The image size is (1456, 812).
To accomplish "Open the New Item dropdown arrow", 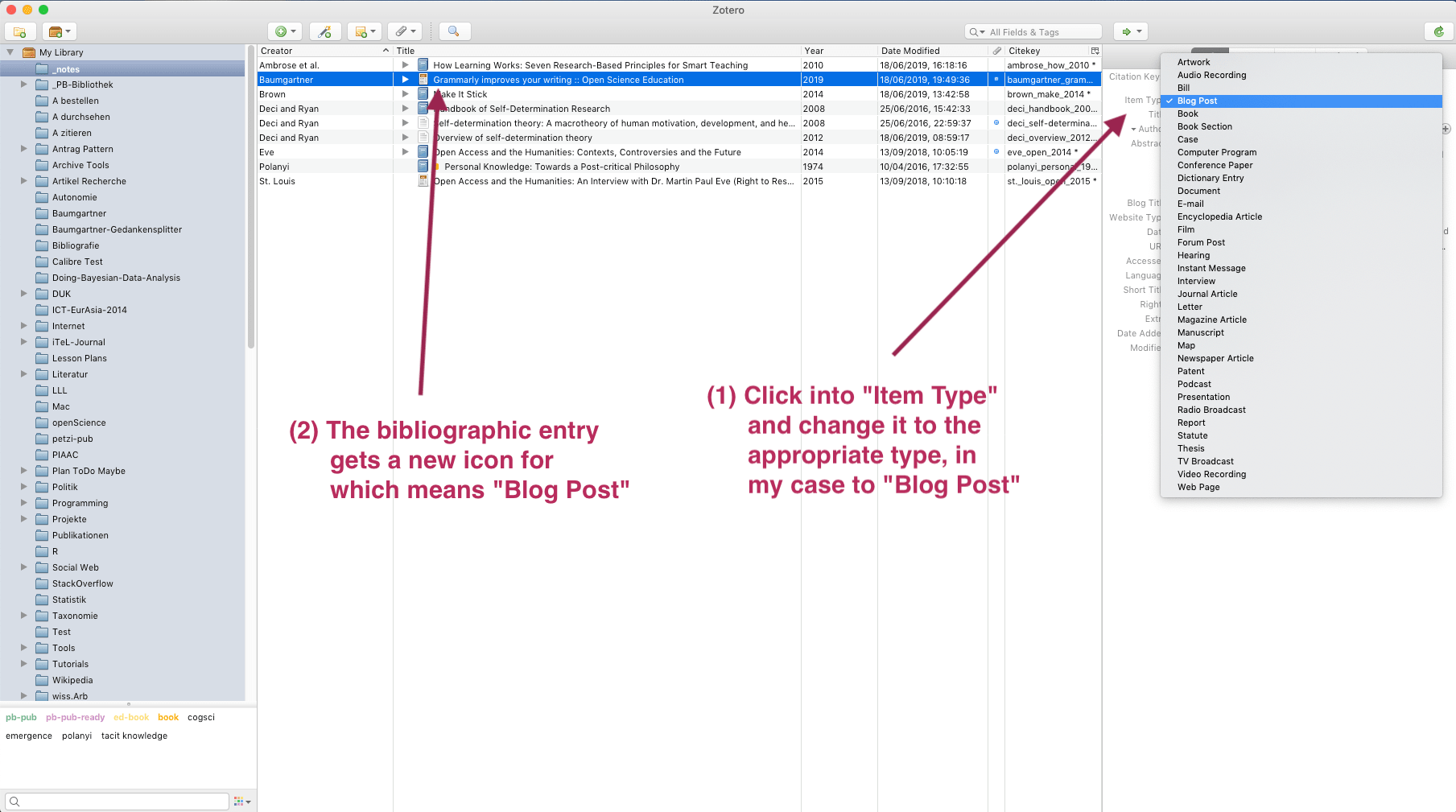I will 291,31.
